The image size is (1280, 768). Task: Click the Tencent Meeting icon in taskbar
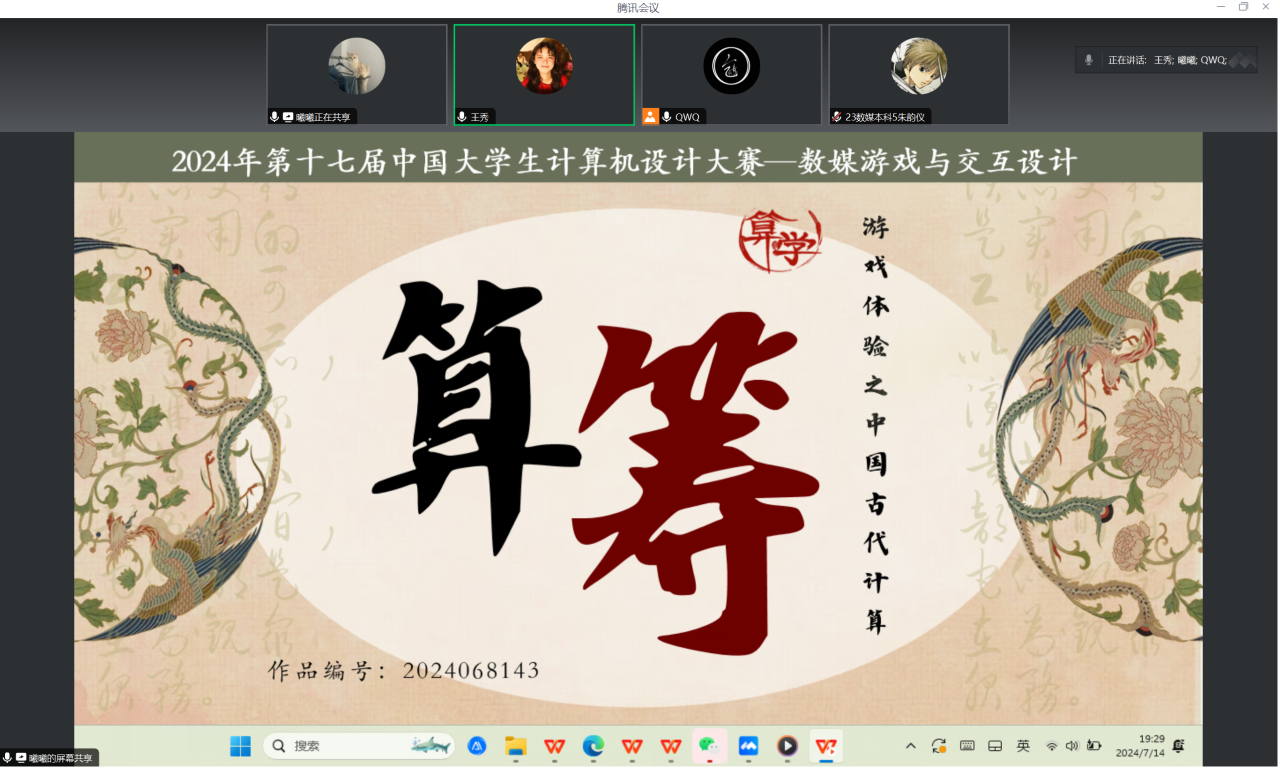coord(748,746)
